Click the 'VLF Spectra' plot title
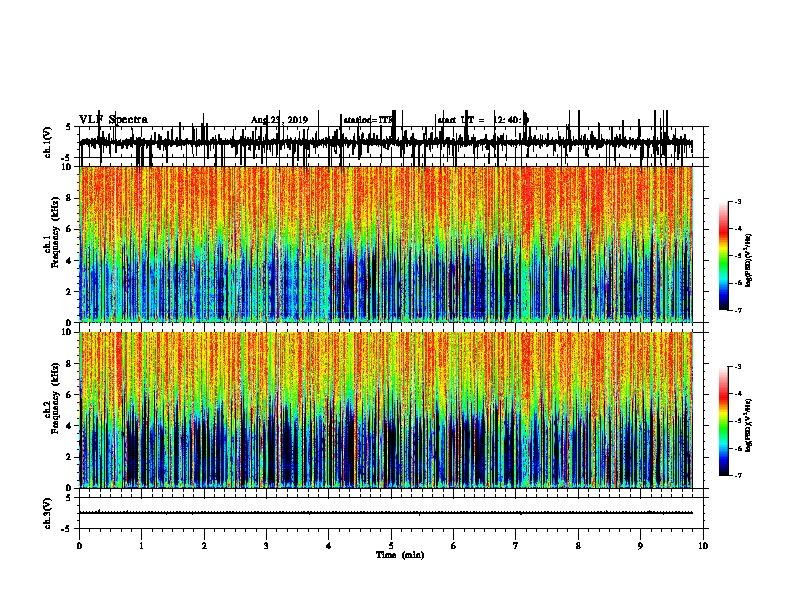Screen dimensions: 792x612 point(113,119)
